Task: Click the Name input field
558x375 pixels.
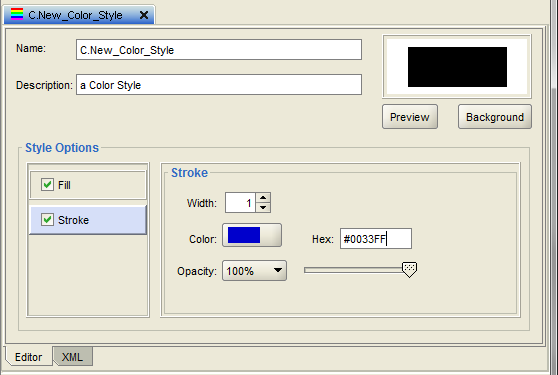Action: click(x=219, y=49)
